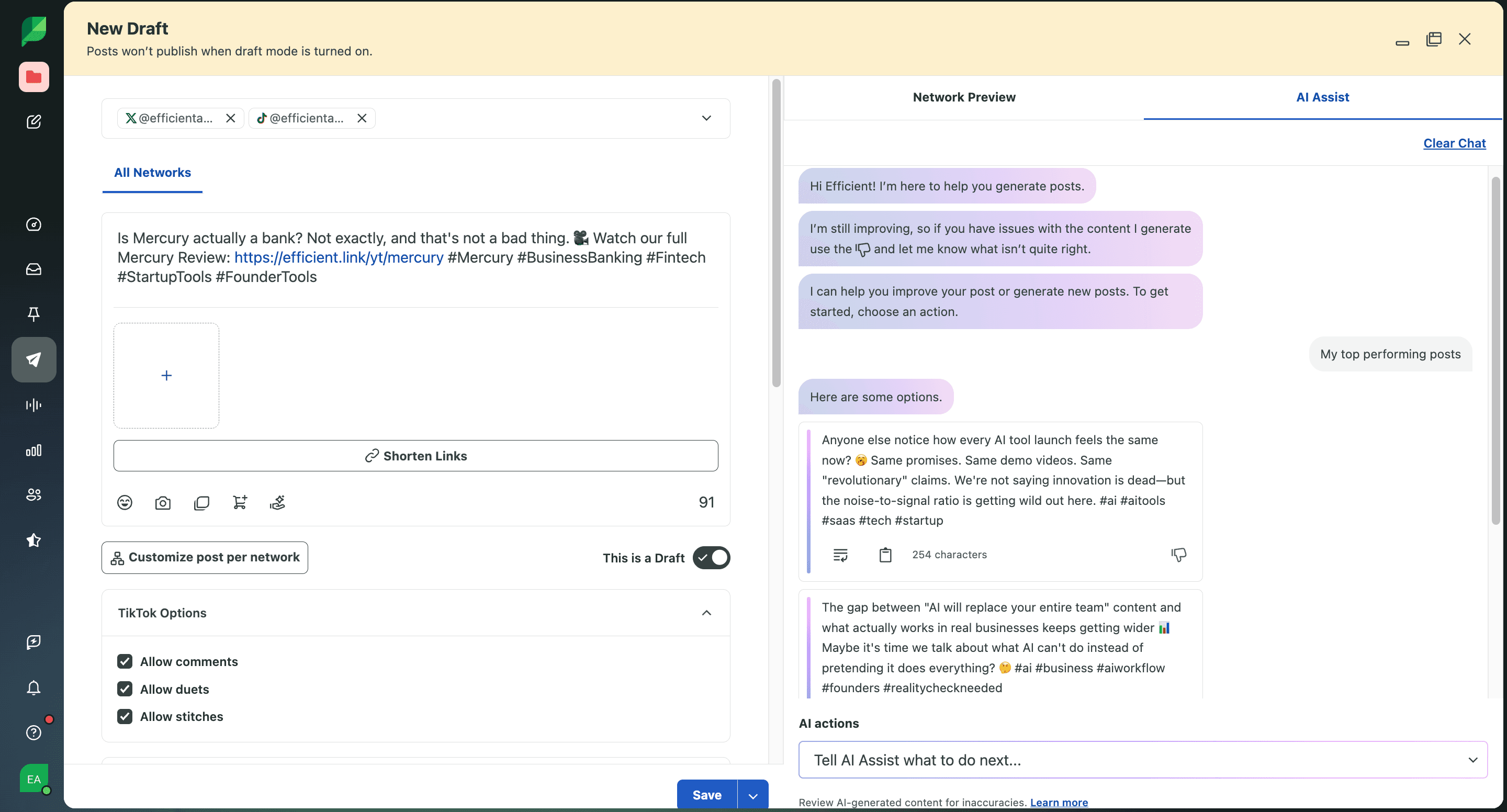Screen dimensions: 1507x812
Task: Uncheck Allow comments
Action: click(125, 662)
